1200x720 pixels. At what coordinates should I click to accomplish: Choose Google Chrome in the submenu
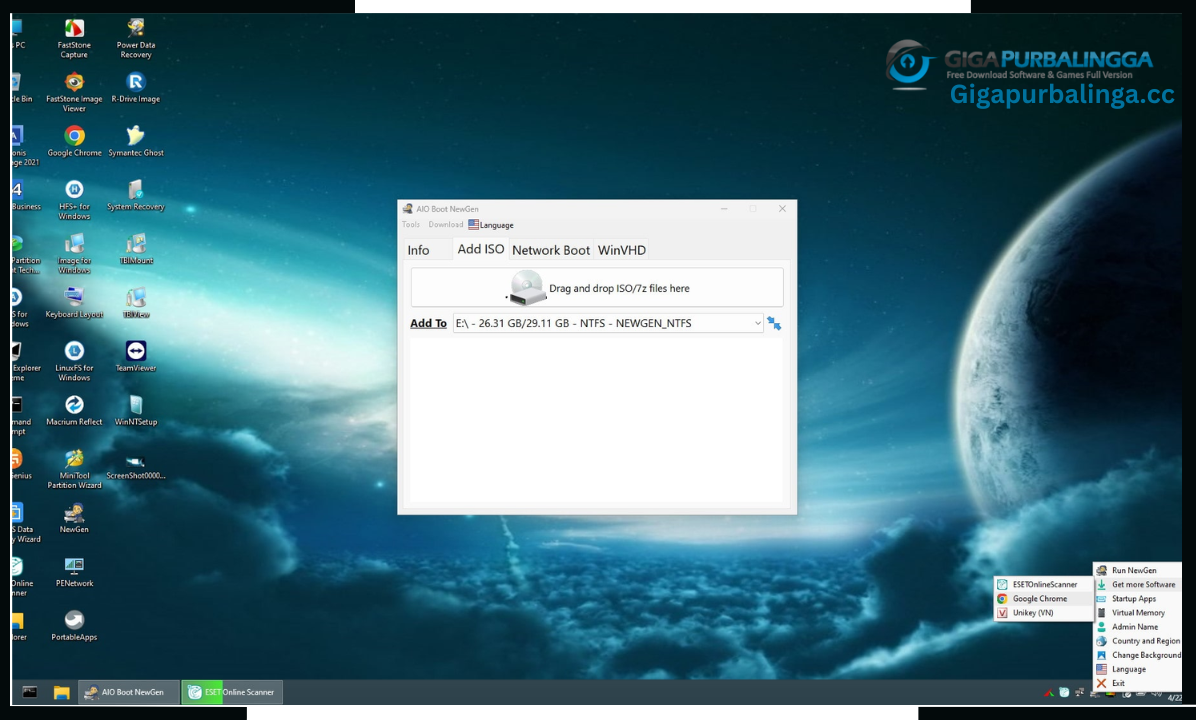[1043, 599]
